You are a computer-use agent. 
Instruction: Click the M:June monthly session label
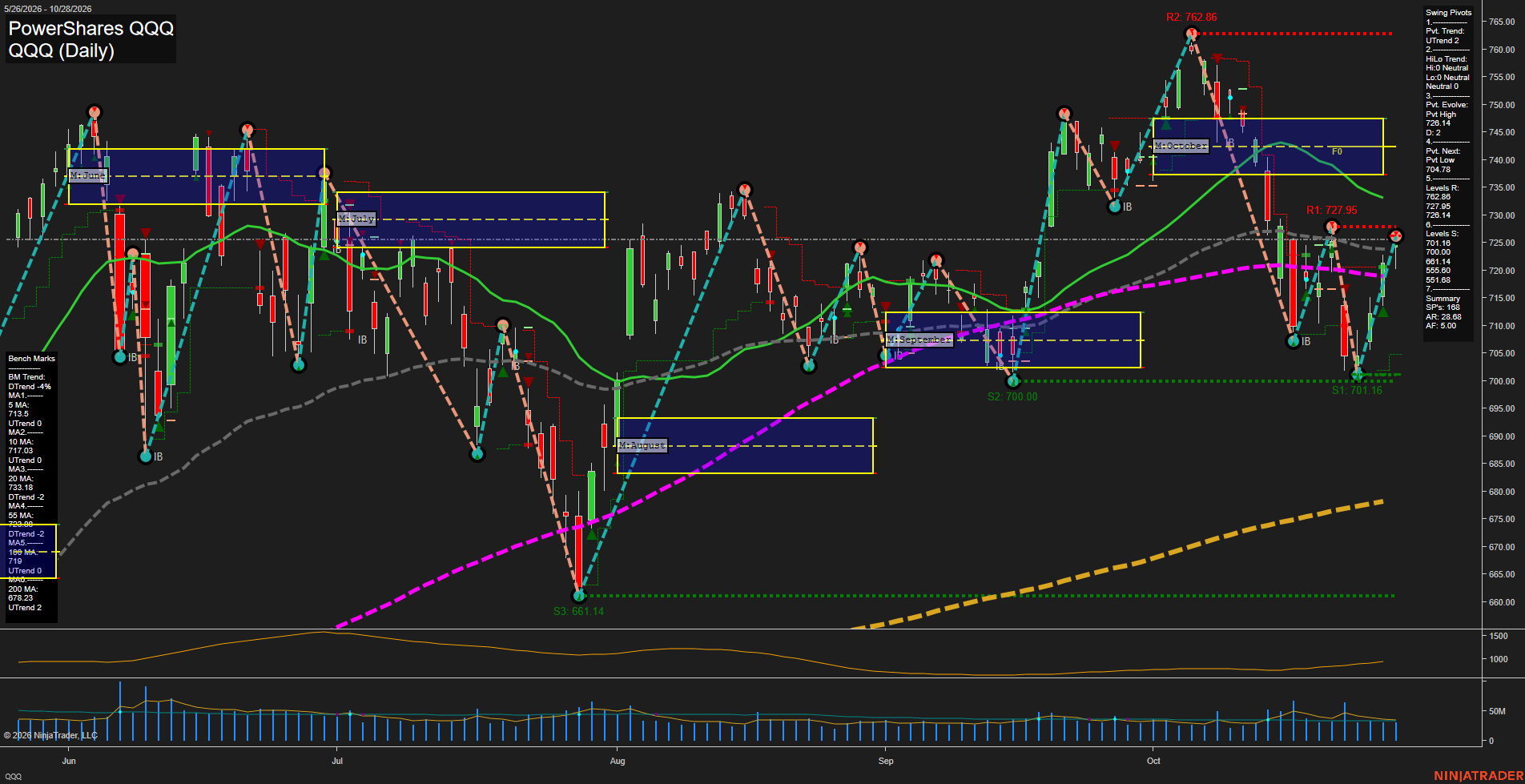88,175
